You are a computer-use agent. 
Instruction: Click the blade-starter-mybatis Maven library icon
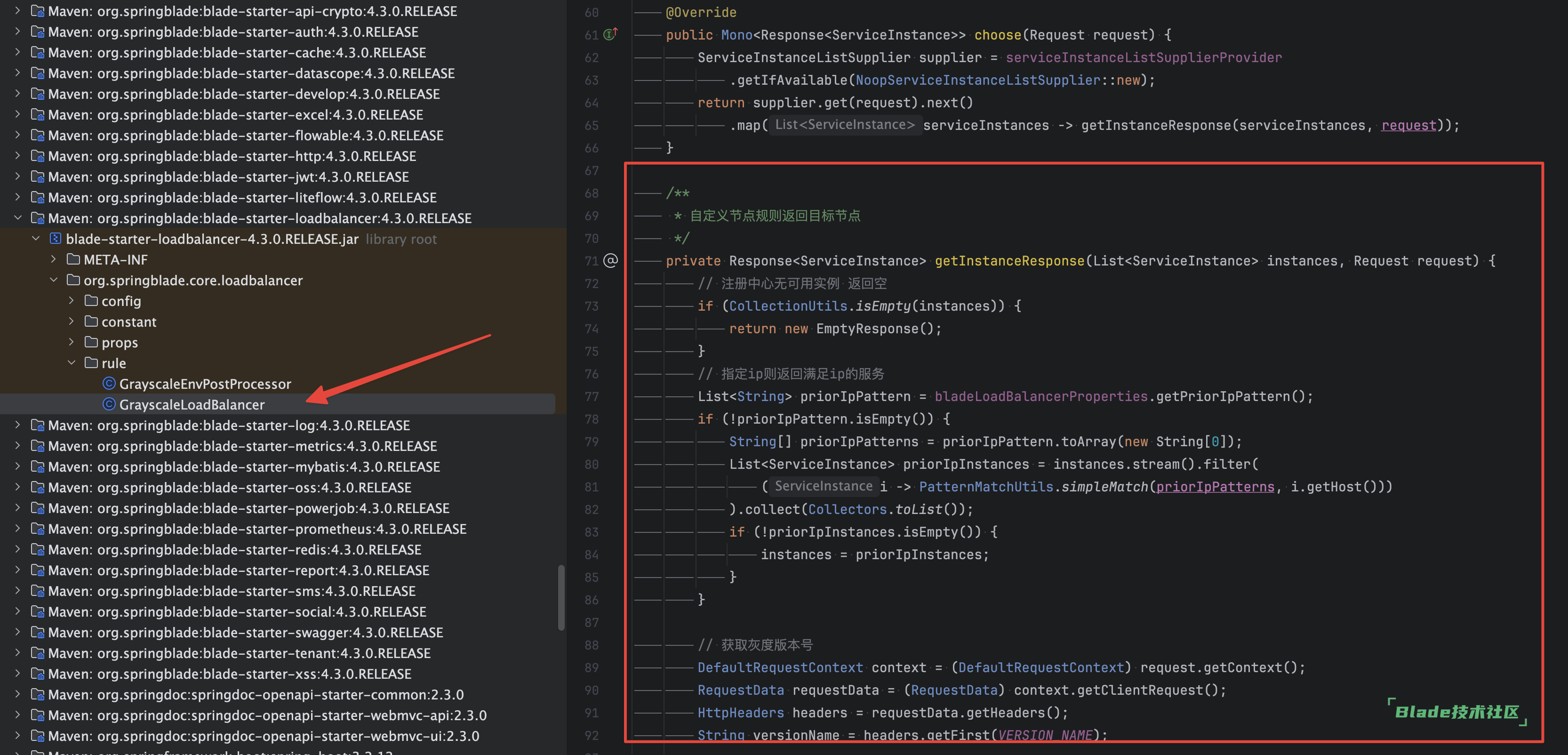(38, 466)
